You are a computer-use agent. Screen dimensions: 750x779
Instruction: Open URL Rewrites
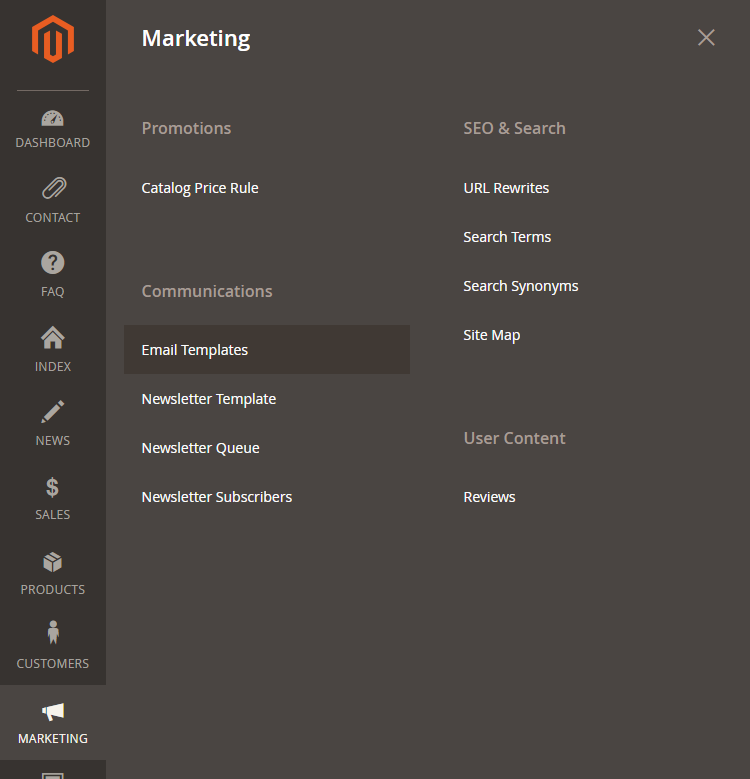tap(506, 188)
